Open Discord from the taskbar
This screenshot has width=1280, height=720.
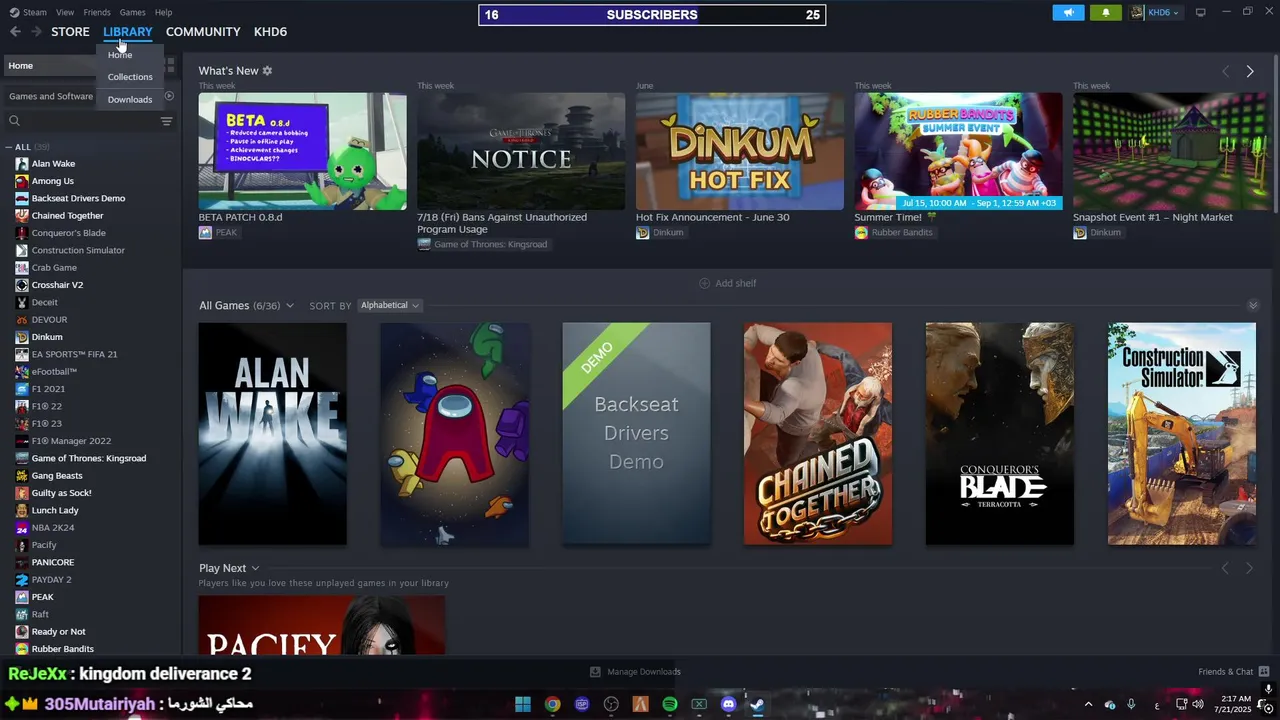[728, 704]
